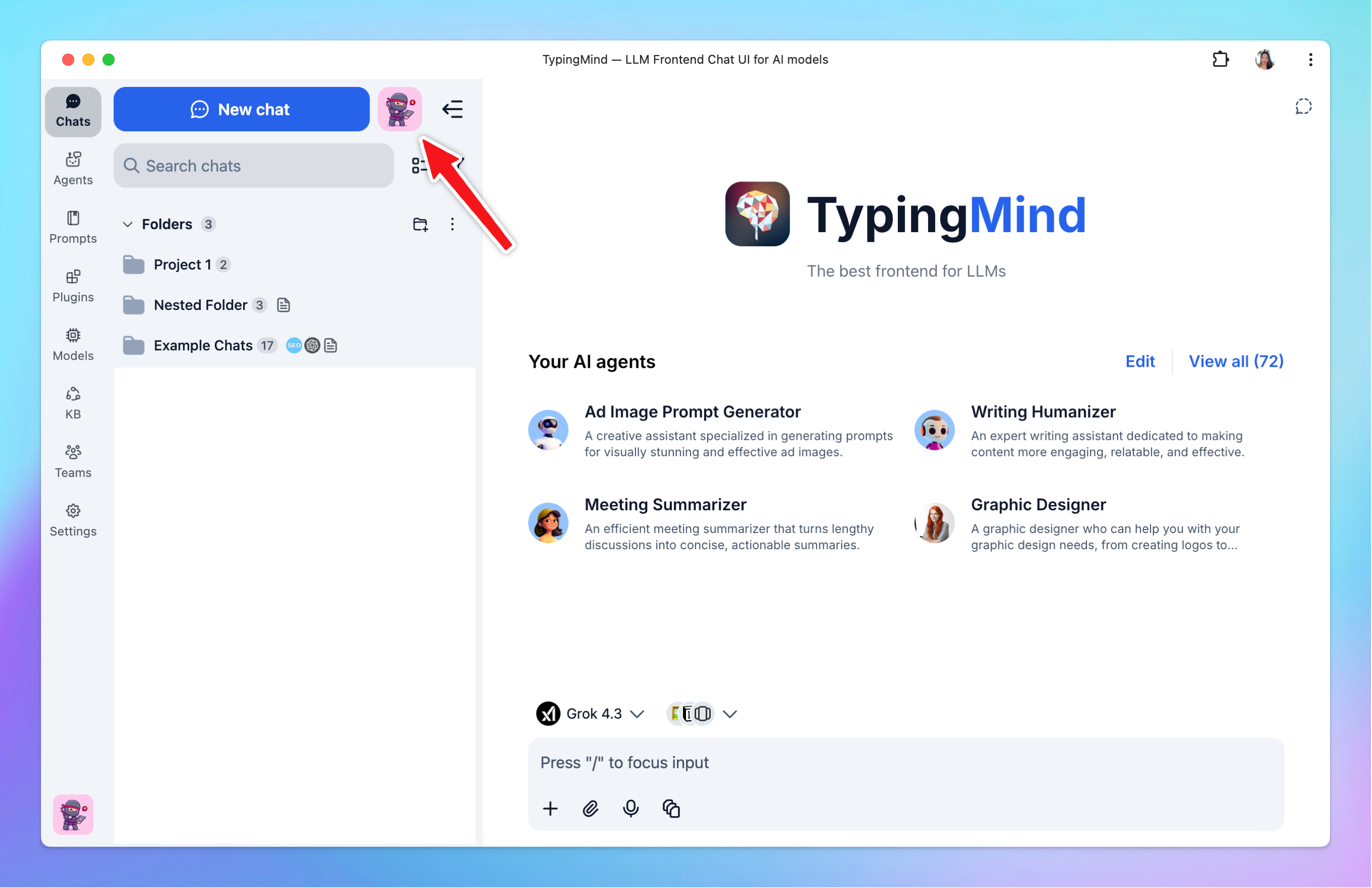The image size is (1372, 888).
Task: Open the Chats section in the sidebar
Action: [73, 111]
